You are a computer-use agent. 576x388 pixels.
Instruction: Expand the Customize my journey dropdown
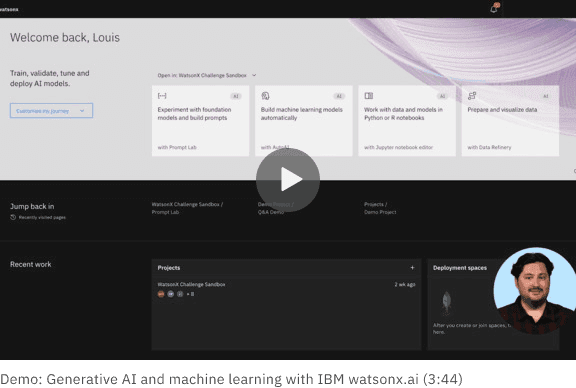[x=51, y=111]
